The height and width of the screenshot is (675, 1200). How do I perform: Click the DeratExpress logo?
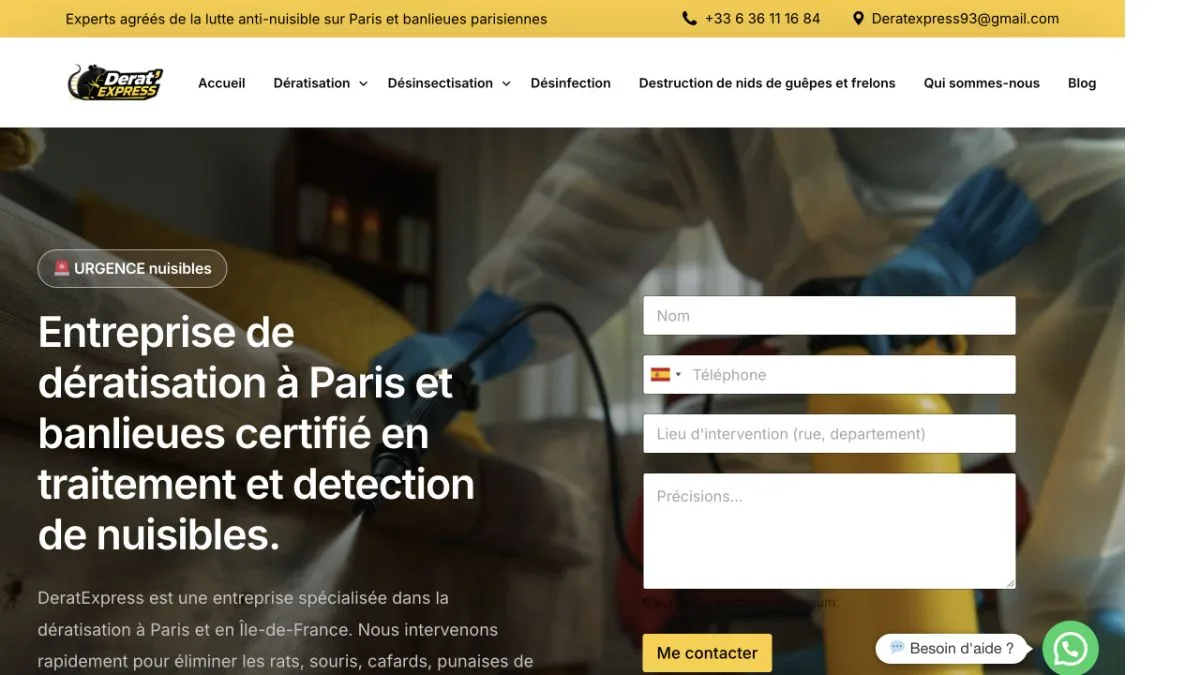115,83
